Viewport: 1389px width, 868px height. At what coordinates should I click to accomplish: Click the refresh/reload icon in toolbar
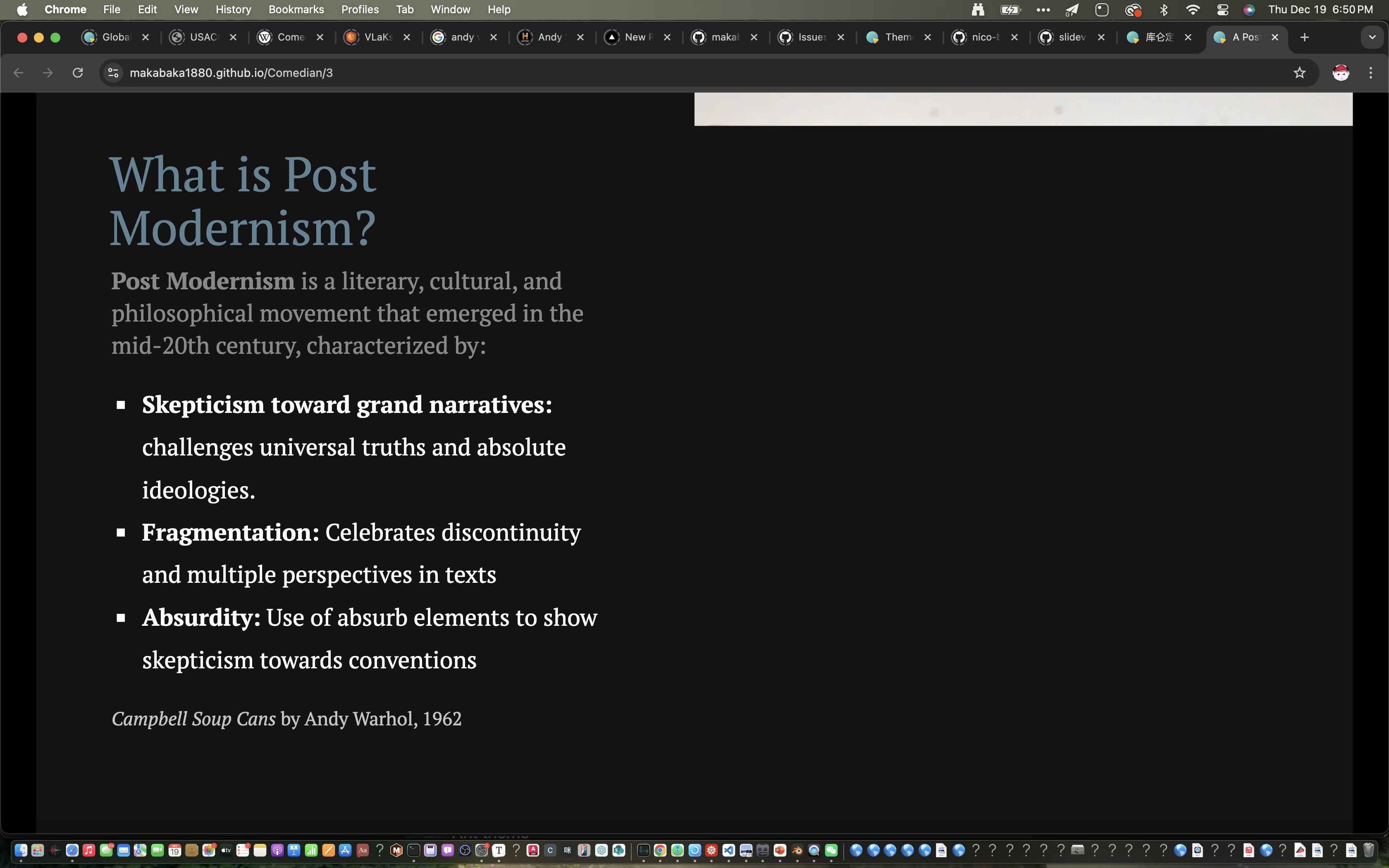[x=78, y=72]
